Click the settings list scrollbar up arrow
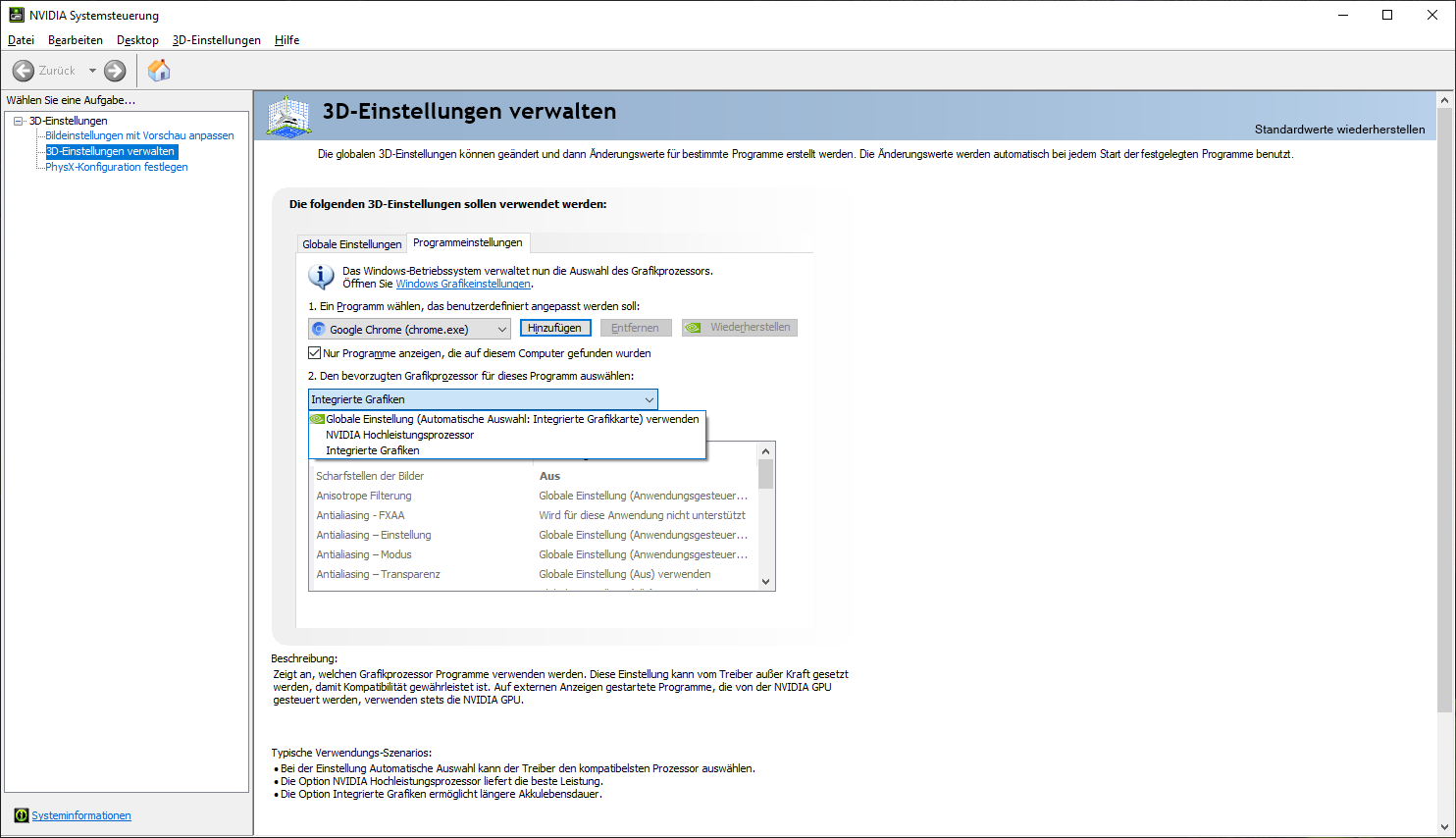Viewport: 1456px width, 838px height. (x=766, y=450)
